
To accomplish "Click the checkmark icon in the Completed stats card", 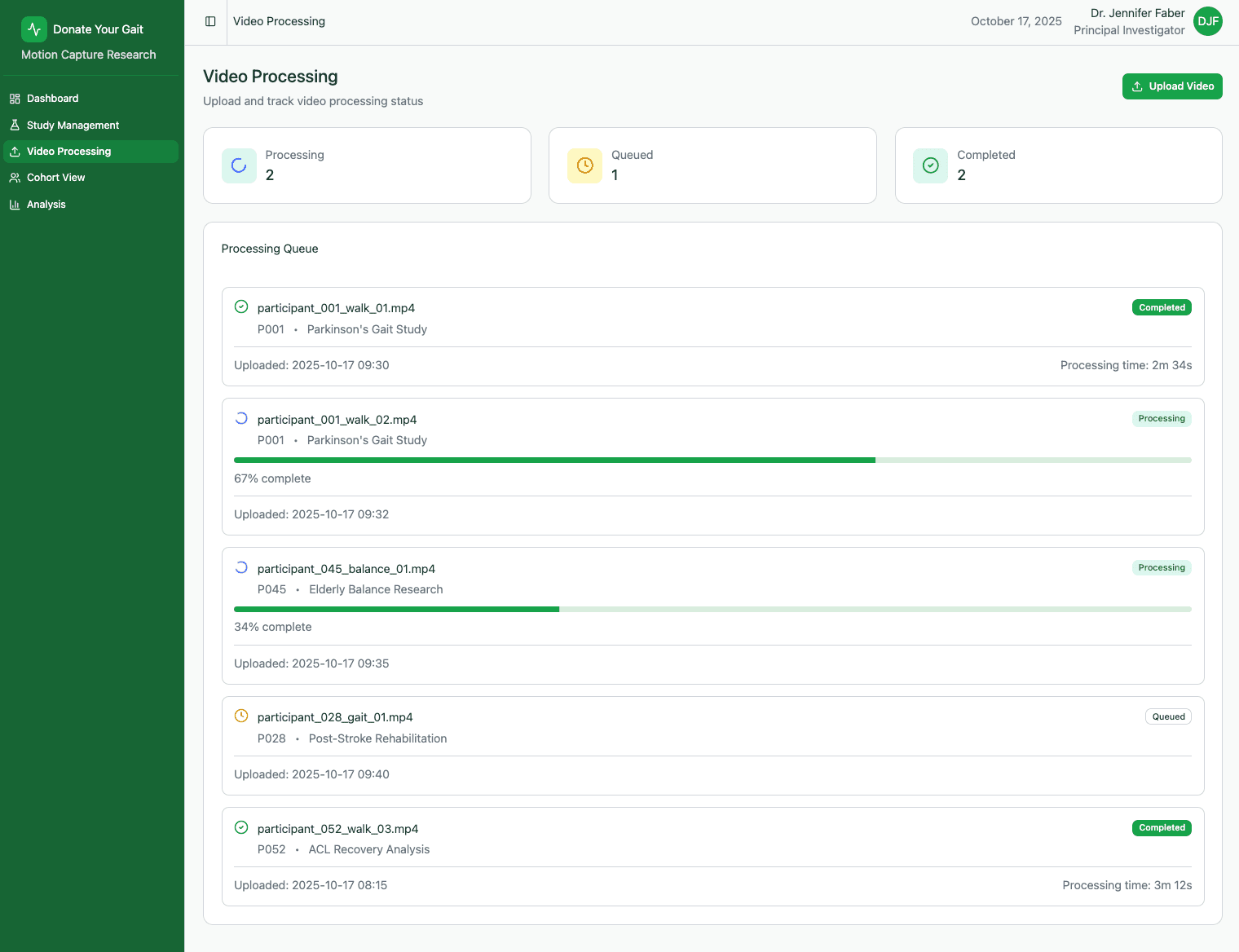I will click(930, 165).
